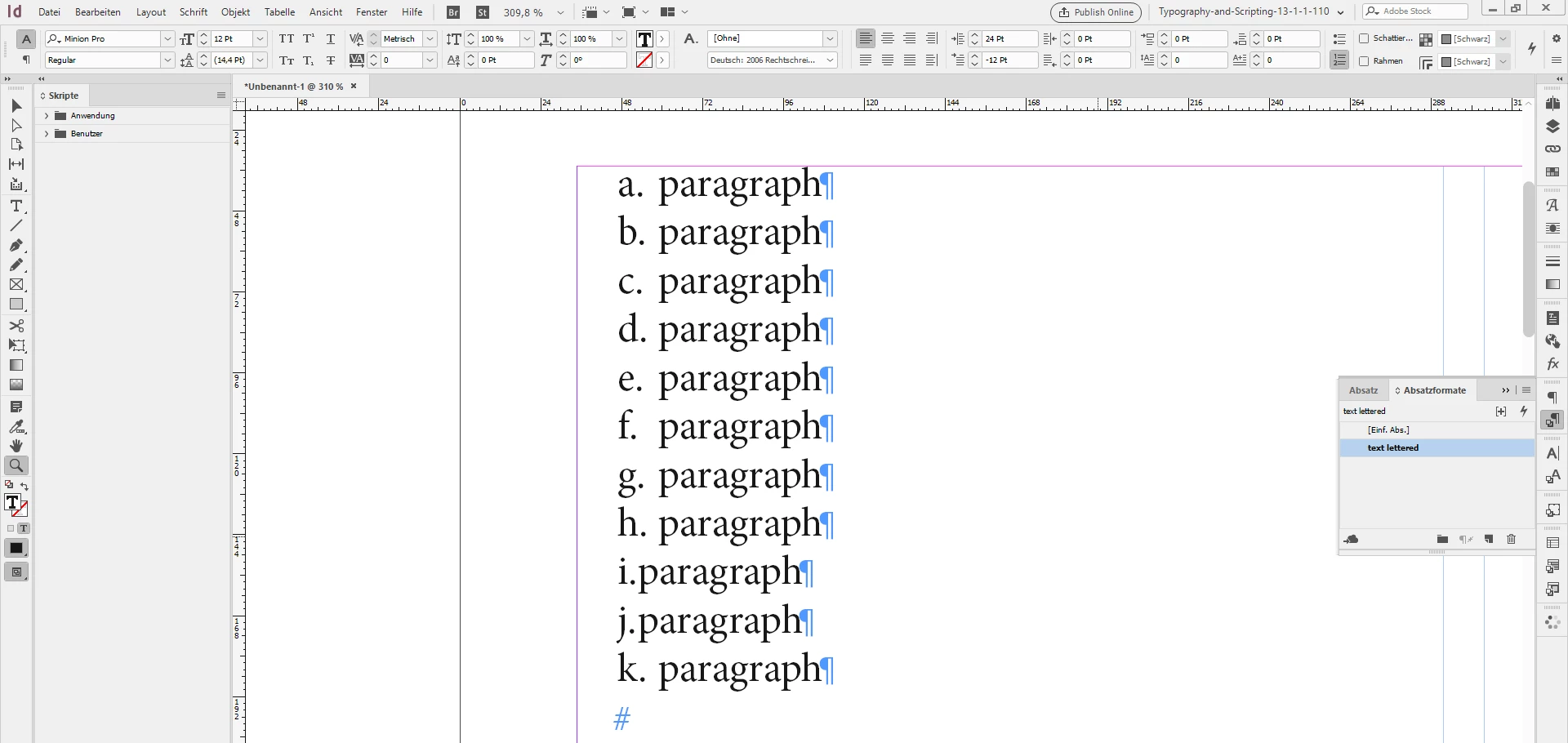Open Skripte panel flyout menu

point(220,96)
